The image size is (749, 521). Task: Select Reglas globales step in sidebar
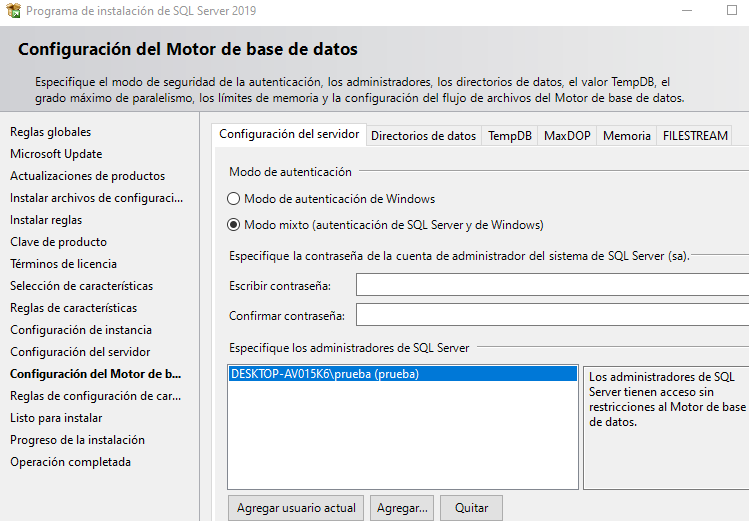50,132
